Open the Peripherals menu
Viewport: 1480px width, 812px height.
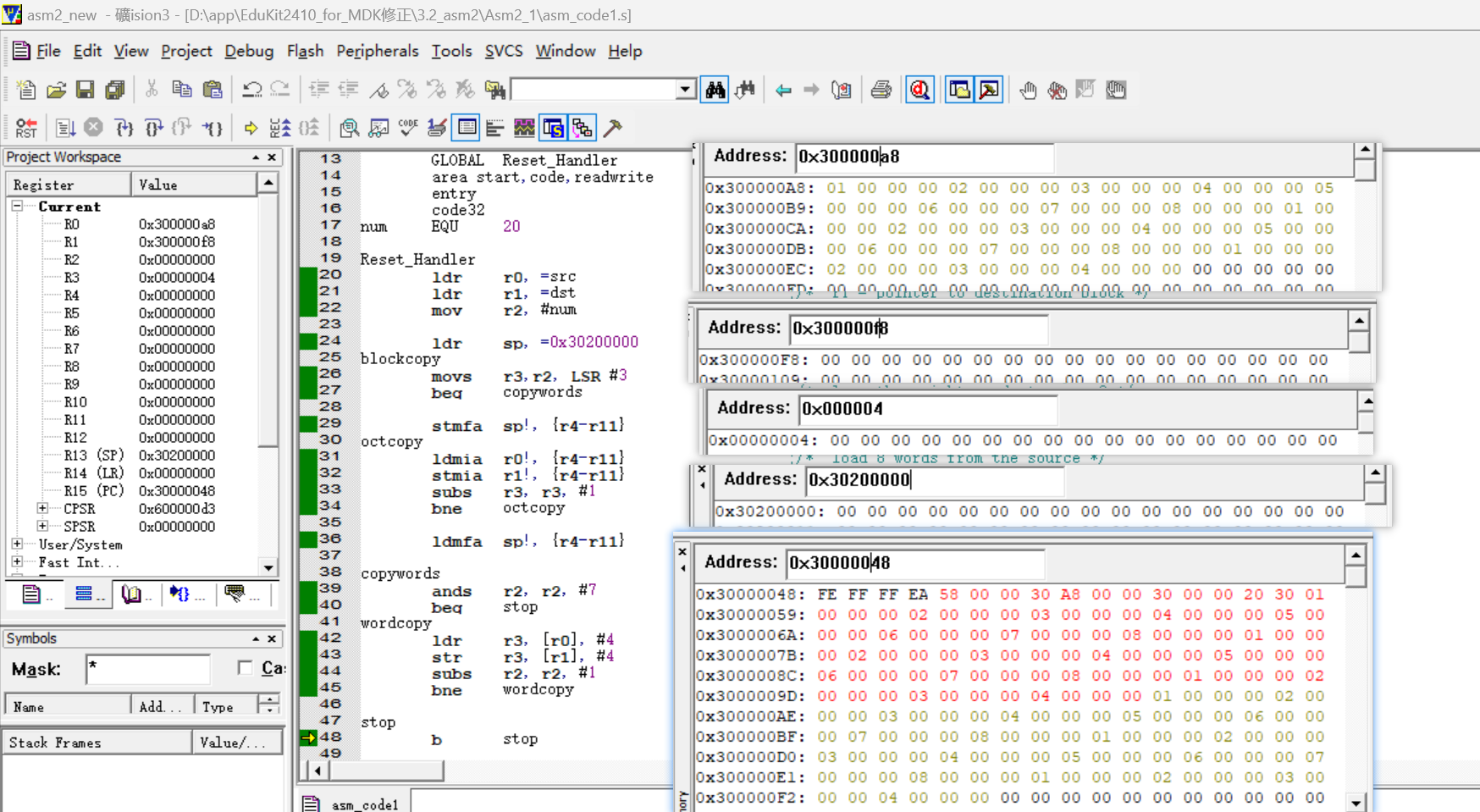377,51
